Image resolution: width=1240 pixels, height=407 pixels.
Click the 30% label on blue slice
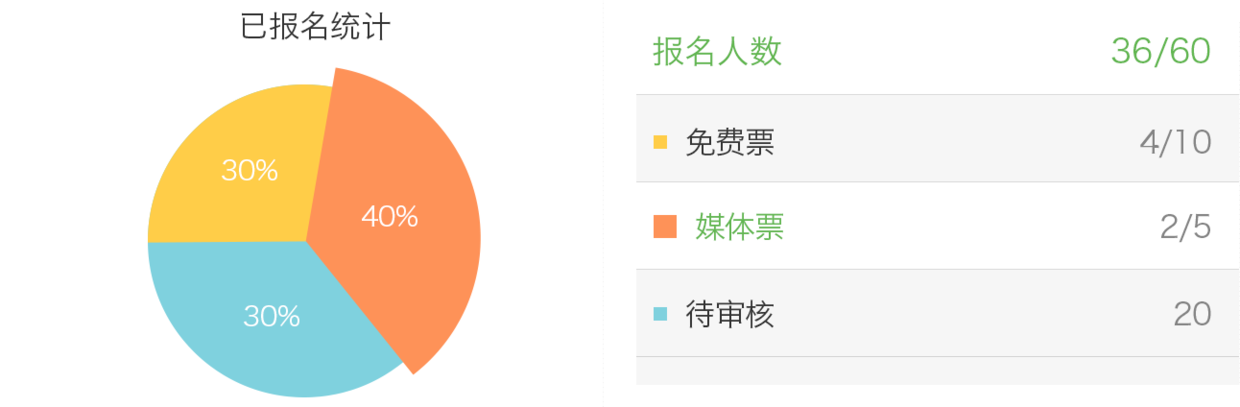tap(272, 317)
